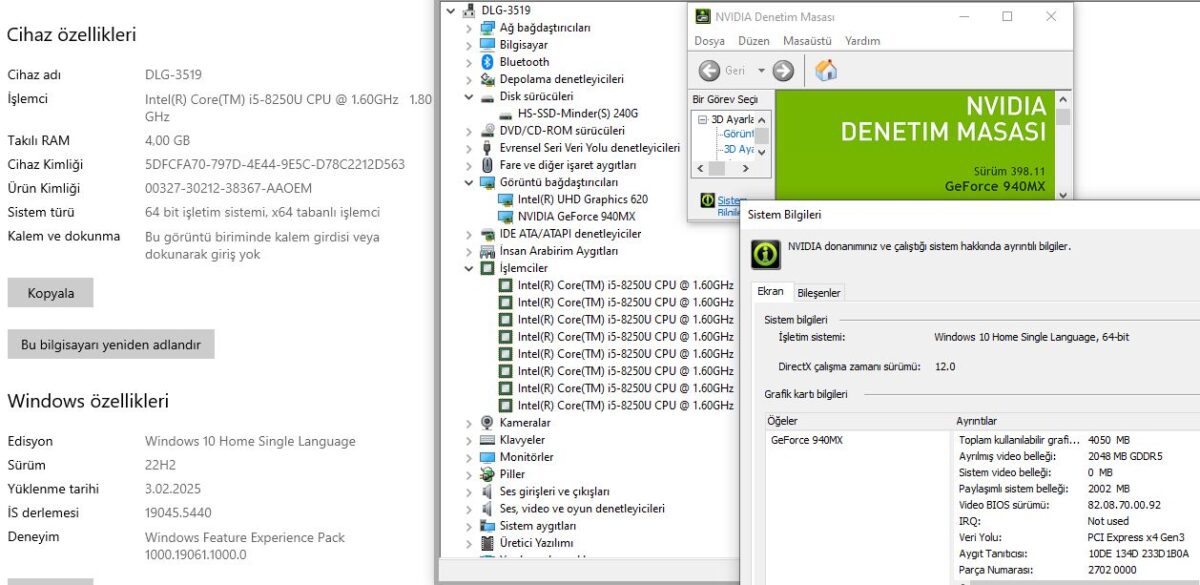Click the DVD/CD-ROM sürücüleri disc icon
Image resolution: width=1200 pixels, height=585 pixels.
[x=487, y=131]
